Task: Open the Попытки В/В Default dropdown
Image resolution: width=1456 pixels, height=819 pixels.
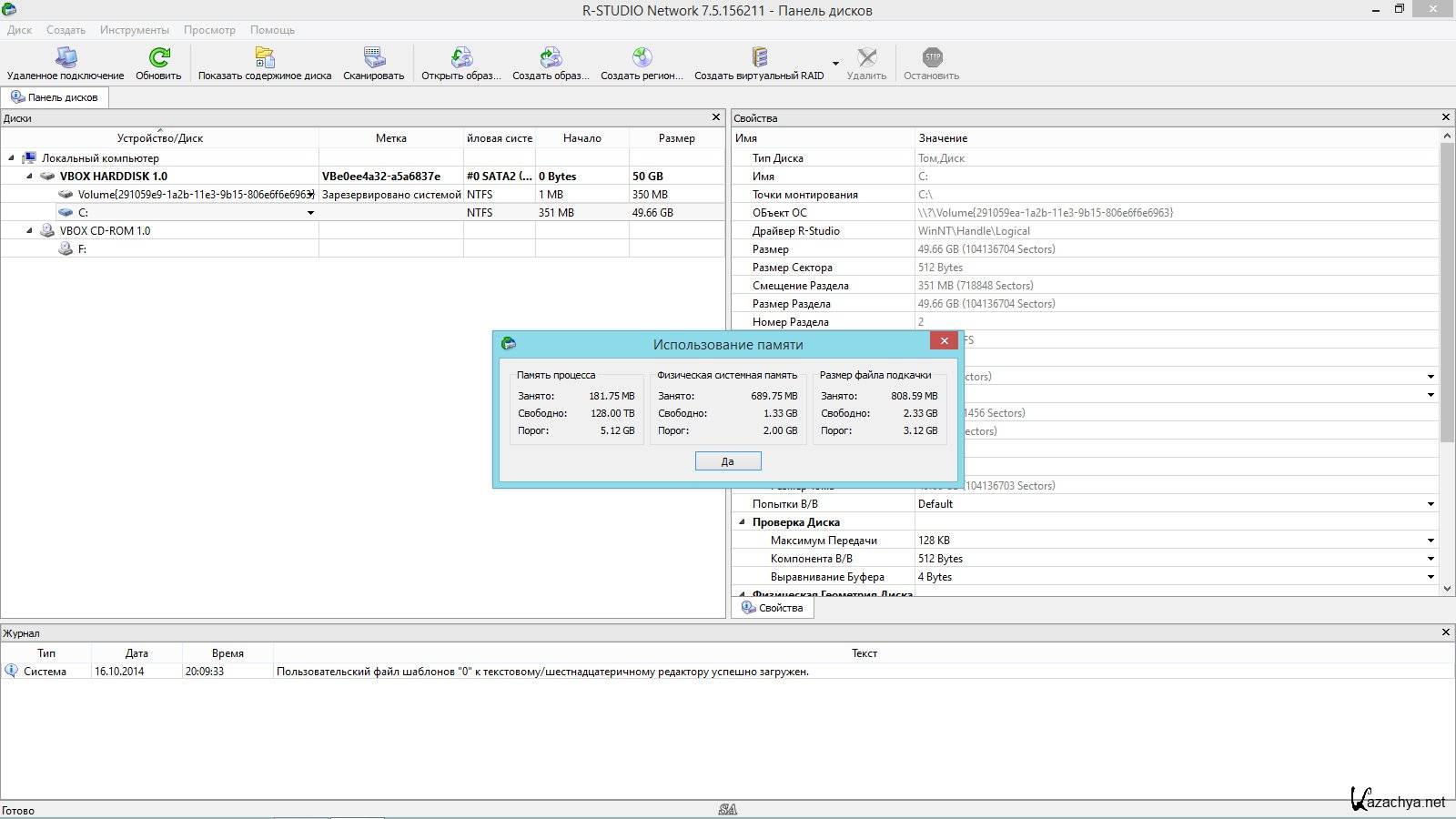Action: click(x=1430, y=504)
